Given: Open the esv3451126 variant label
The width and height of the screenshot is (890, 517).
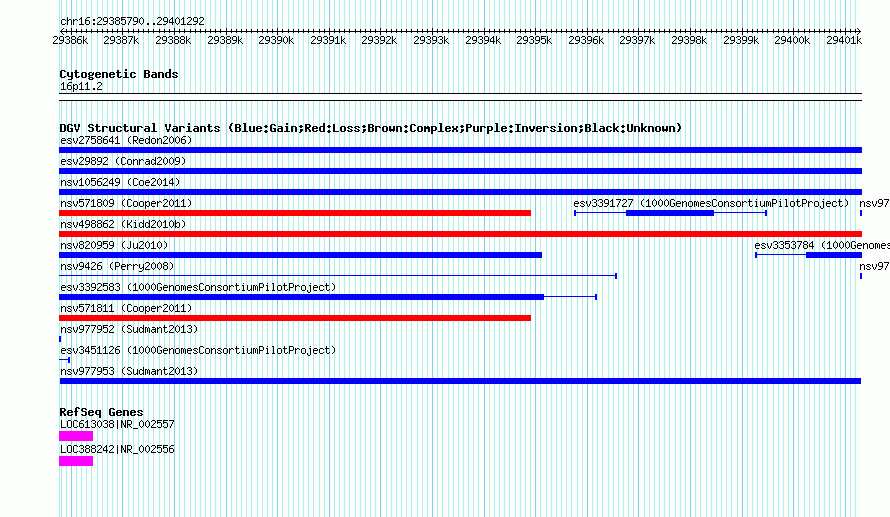Looking at the screenshot, I should coord(198,350).
